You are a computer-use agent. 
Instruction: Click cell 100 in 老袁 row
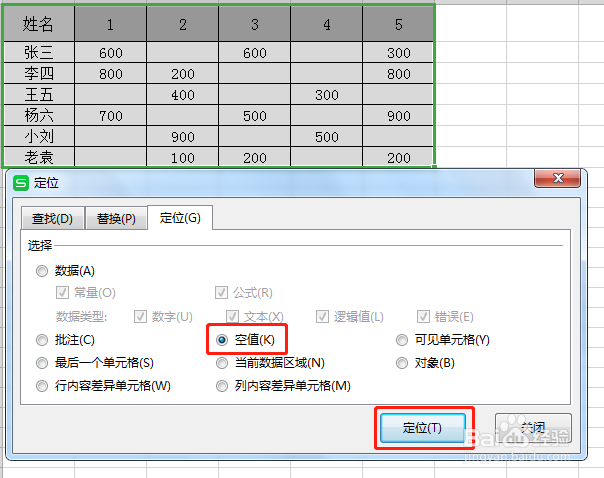point(183,157)
